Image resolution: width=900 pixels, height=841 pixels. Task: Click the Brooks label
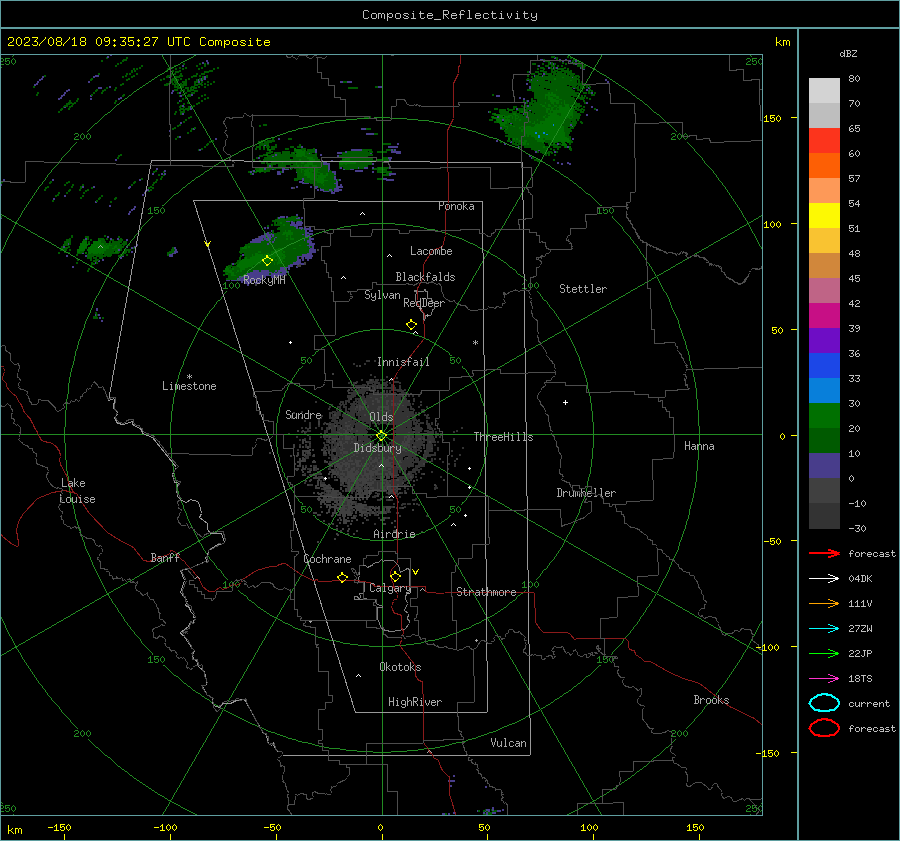pyautogui.click(x=711, y=700)
